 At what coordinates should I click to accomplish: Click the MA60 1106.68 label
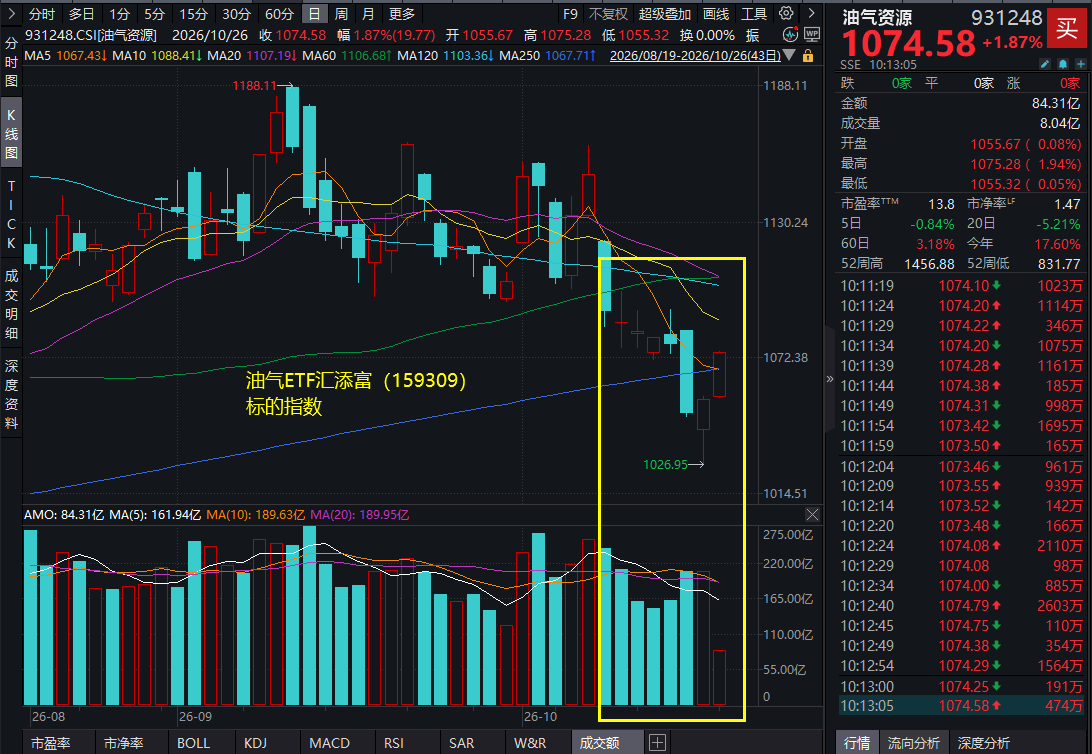[345, 55]
